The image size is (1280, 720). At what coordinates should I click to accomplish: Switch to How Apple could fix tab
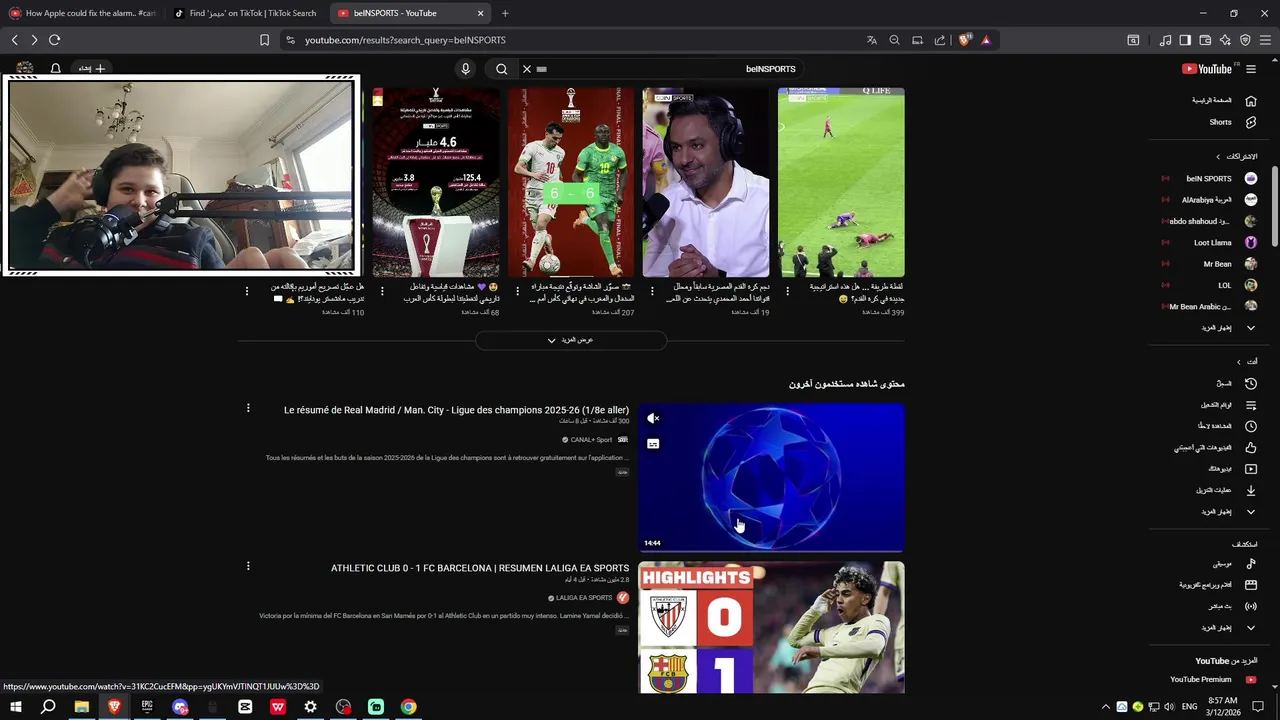click(x=82, y=13)
